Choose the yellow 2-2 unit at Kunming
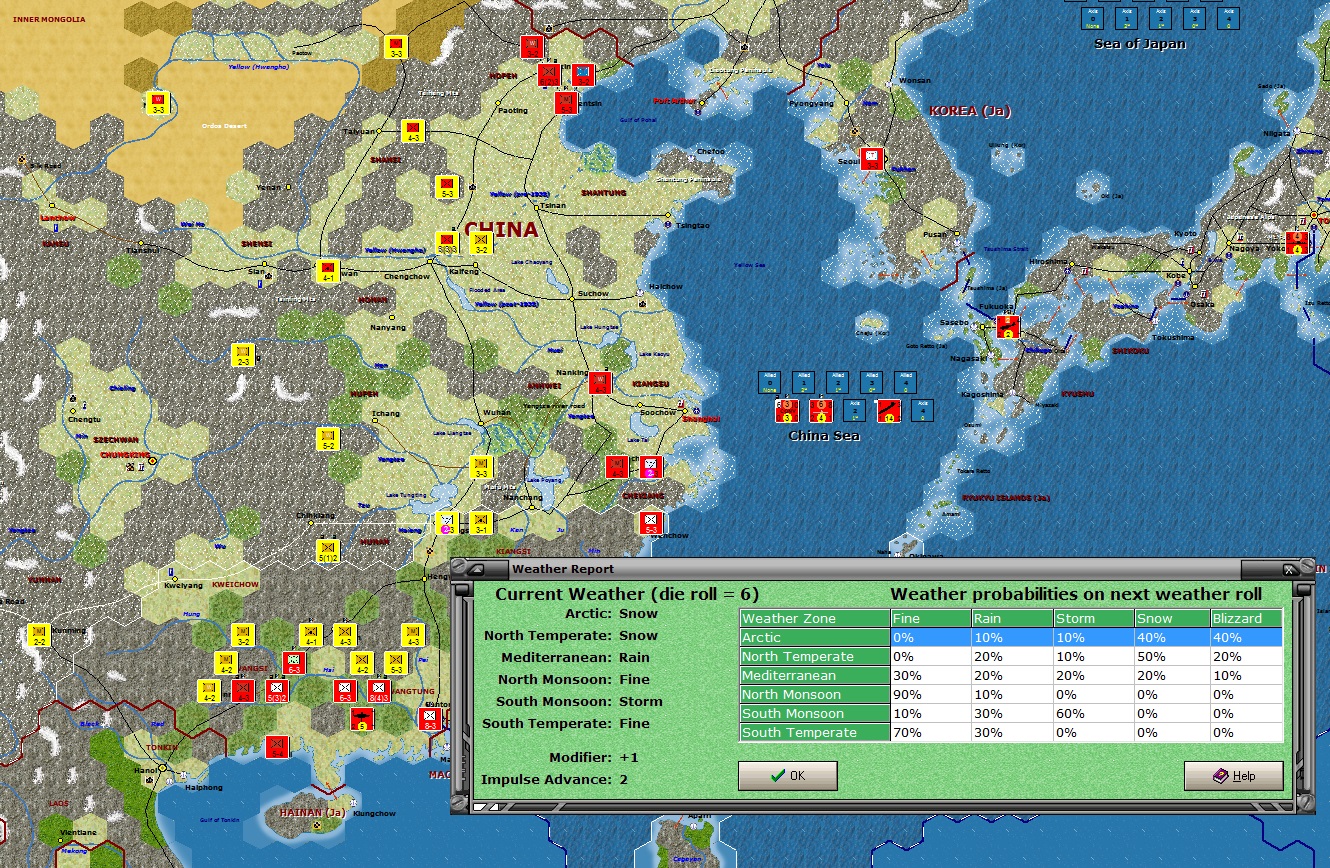This screenshot has width=1330, height=868. point(40,635)
